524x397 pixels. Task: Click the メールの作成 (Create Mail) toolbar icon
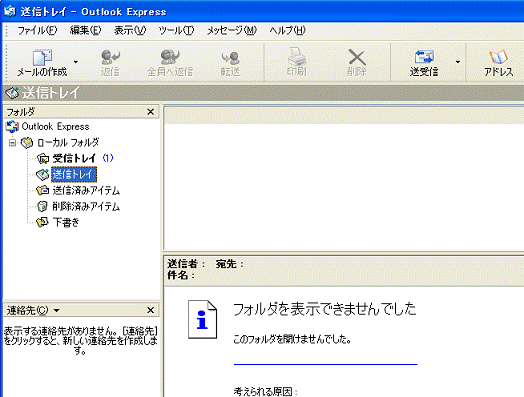click(x=42, y=57)
